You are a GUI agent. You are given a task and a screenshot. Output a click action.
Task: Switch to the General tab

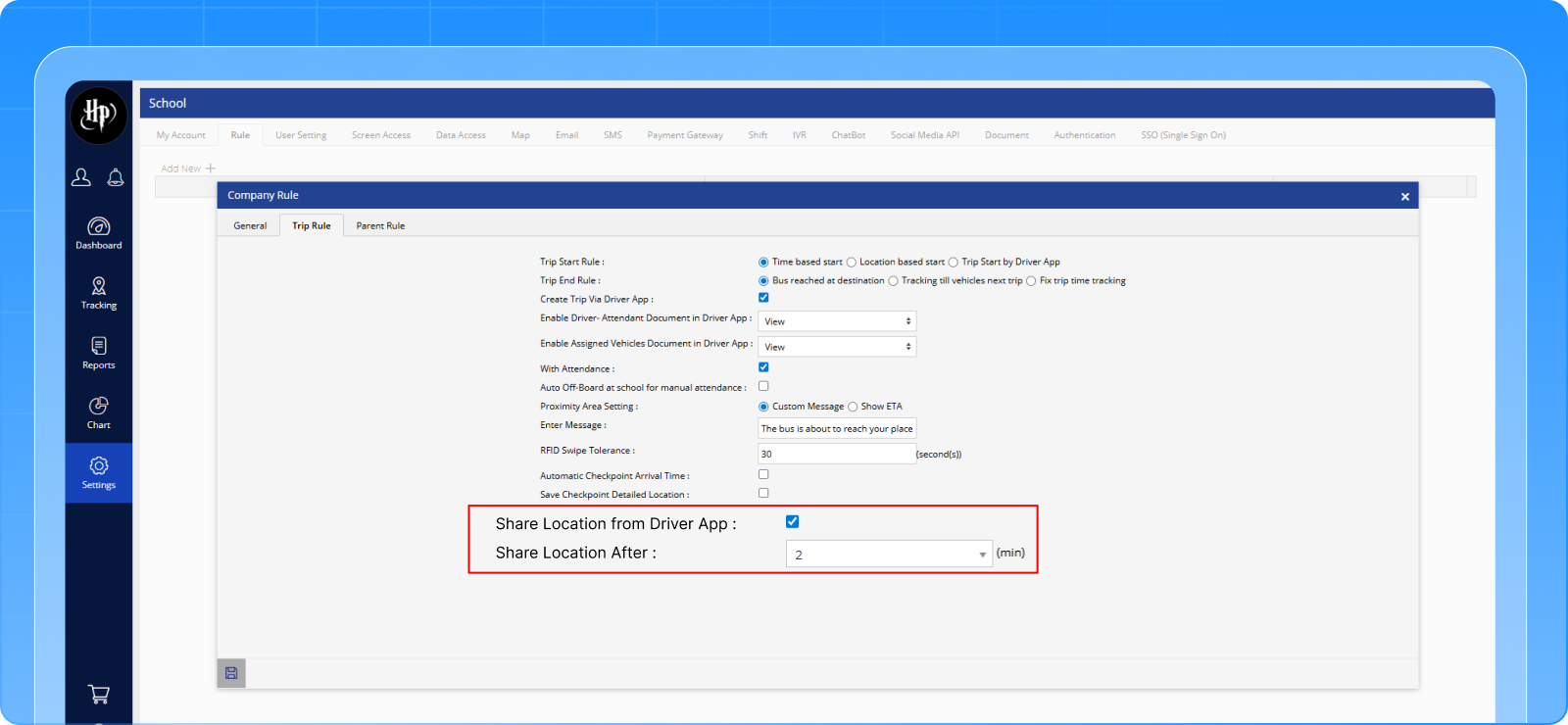point(250,226)
